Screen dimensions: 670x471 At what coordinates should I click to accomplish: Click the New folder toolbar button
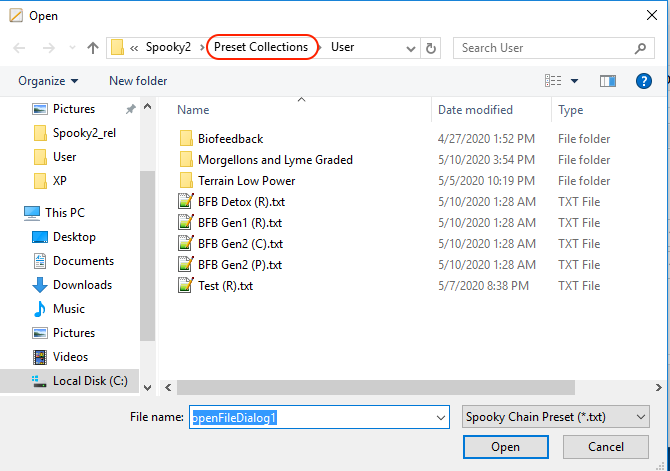(x=138, y=81)
